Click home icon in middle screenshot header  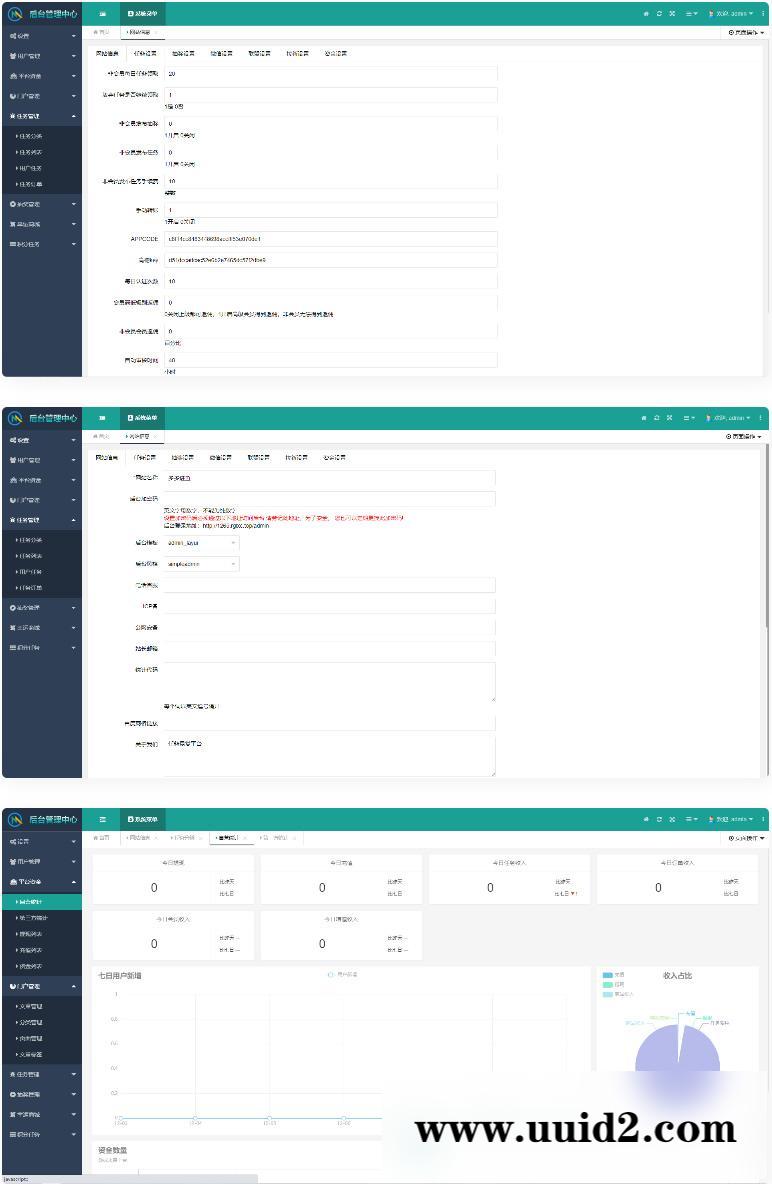pyautogui.click(x=644, y=418)
